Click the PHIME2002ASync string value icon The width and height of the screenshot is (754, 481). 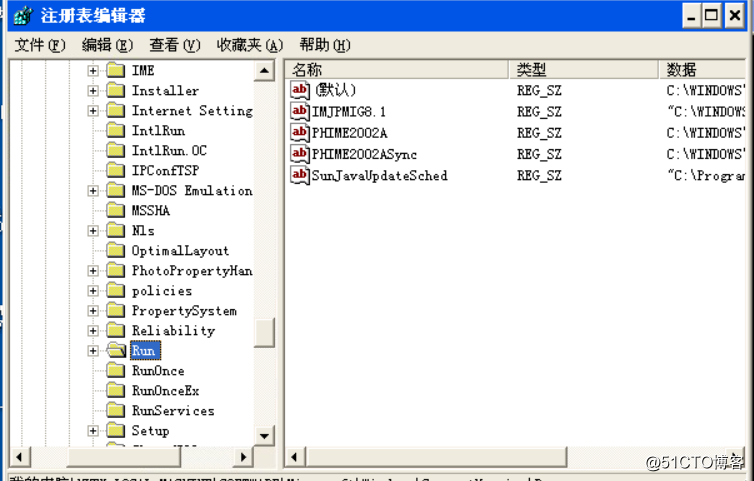click(299, 153)
